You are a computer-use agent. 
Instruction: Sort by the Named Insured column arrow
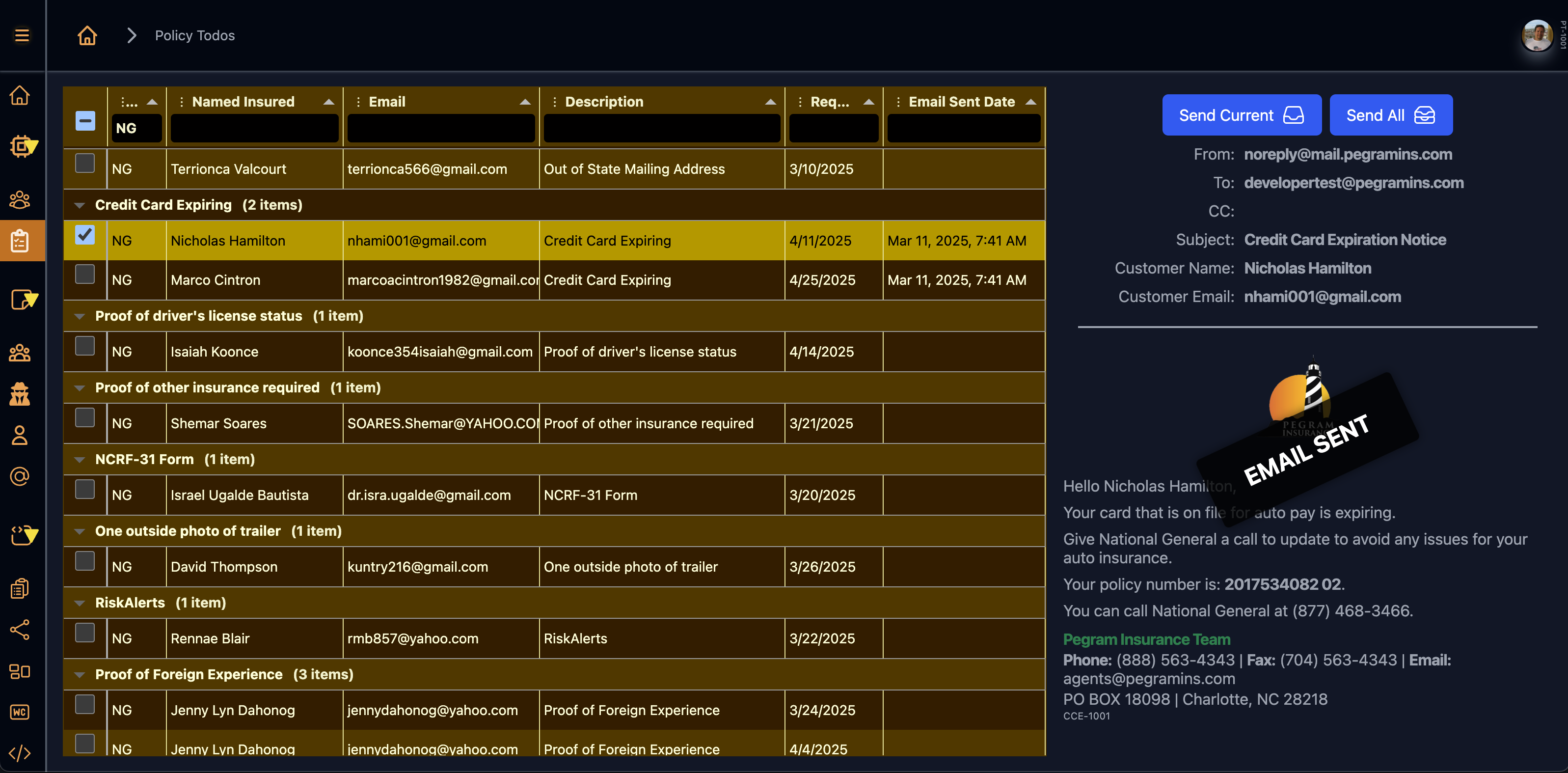tap(329, 101)
